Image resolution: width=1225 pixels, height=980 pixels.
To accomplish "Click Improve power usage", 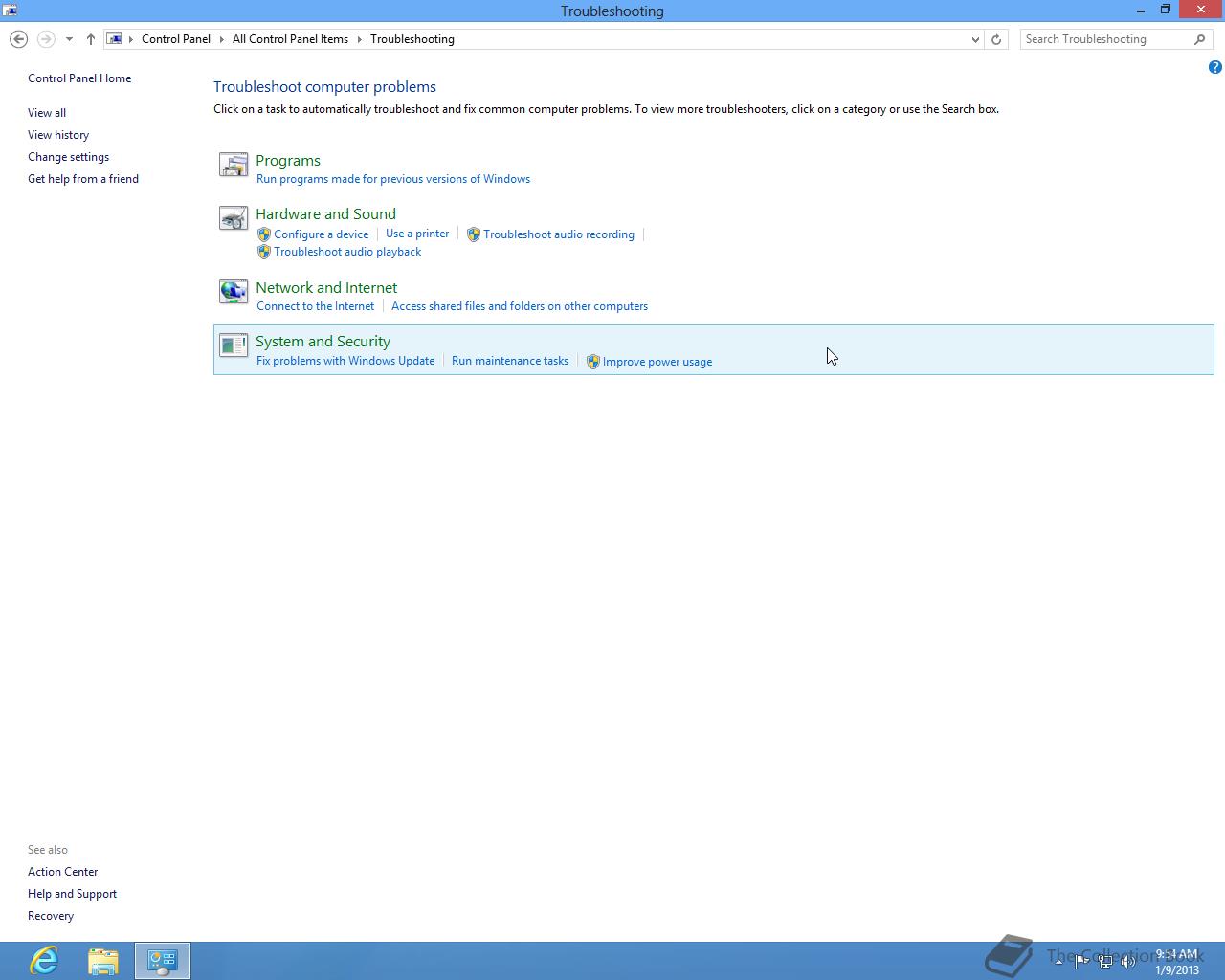I will 657,362.
